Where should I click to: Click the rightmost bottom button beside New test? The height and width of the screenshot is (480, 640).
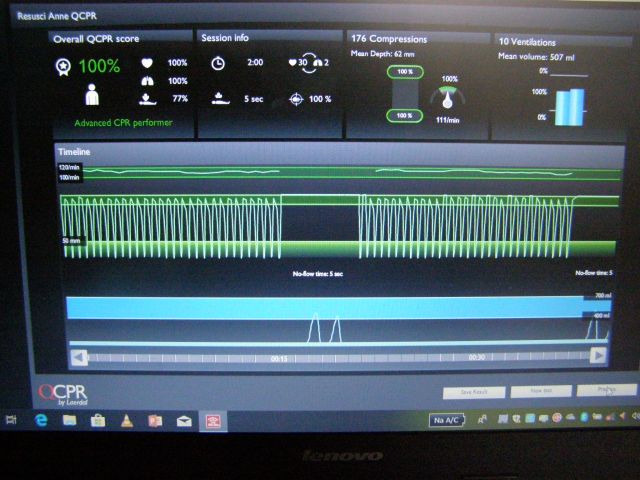coord(606,391)
